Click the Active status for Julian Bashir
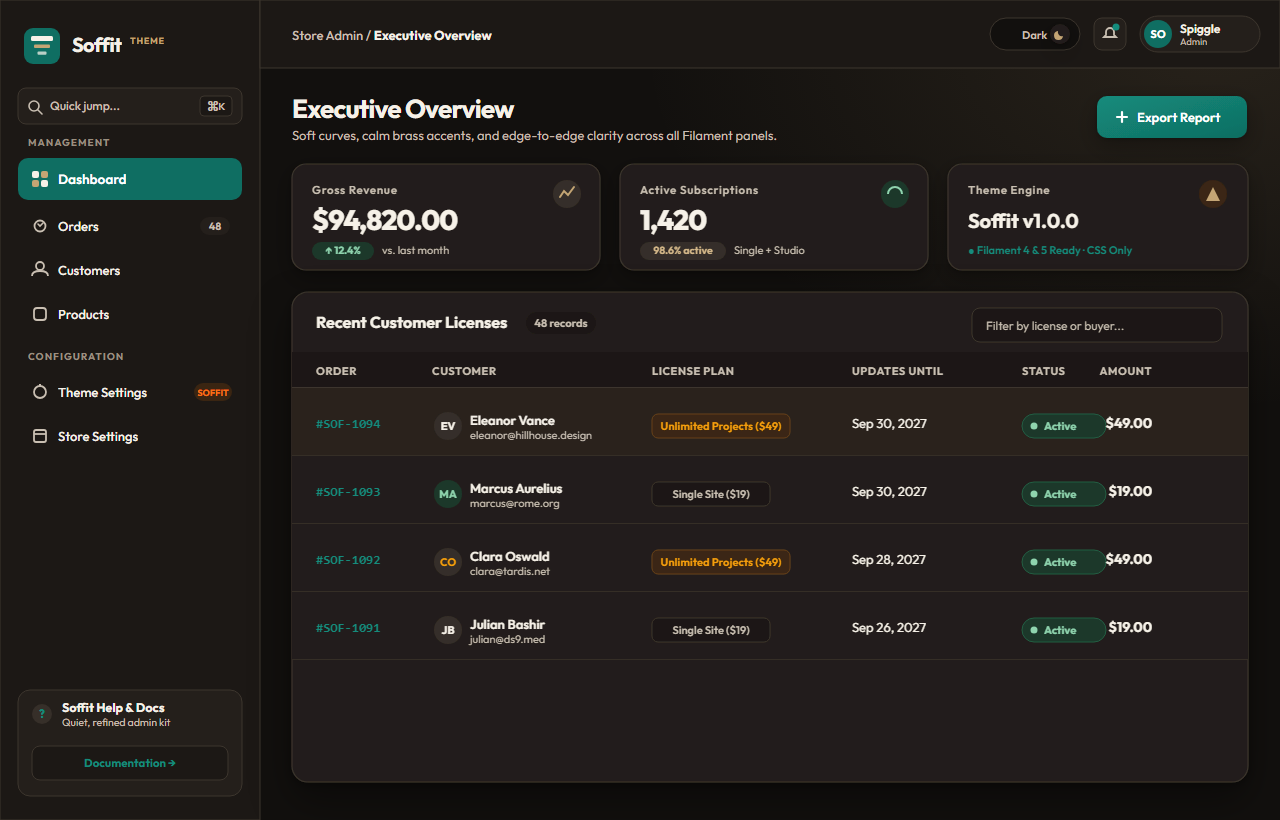 [1063, 630]
